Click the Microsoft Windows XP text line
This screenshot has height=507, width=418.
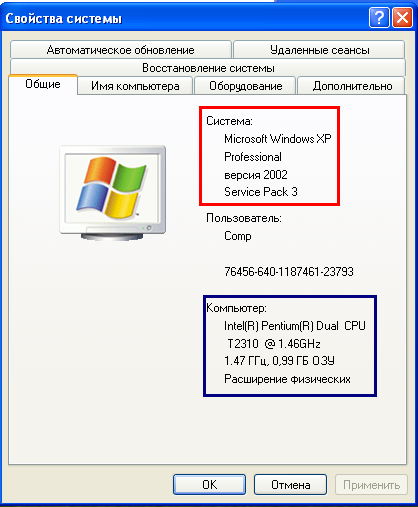[278, 139]
